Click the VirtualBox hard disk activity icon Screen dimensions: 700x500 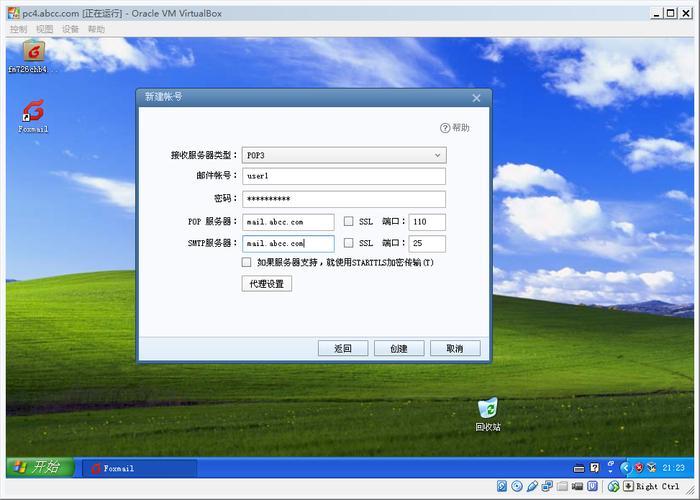pos(502,486)
